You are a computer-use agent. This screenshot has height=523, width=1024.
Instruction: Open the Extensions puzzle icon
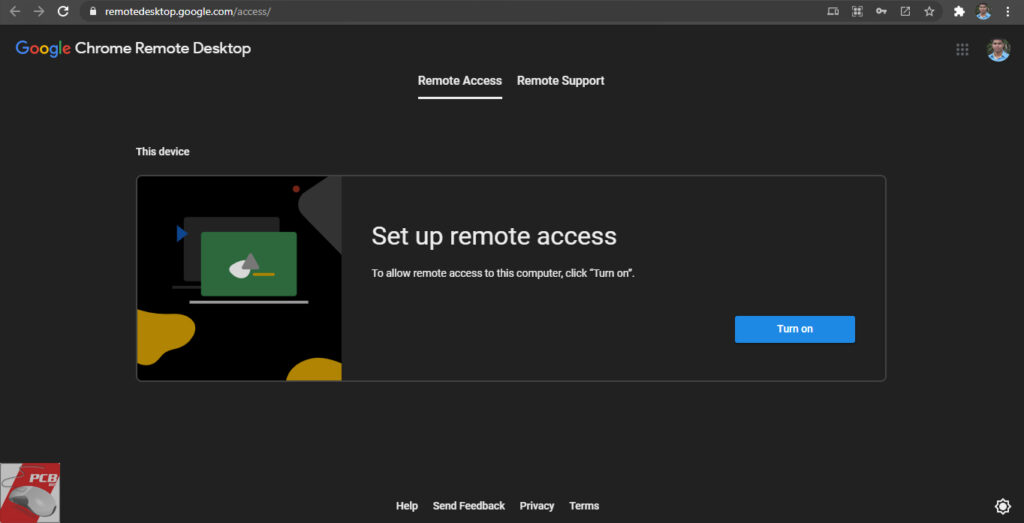(x=960, y=12)
